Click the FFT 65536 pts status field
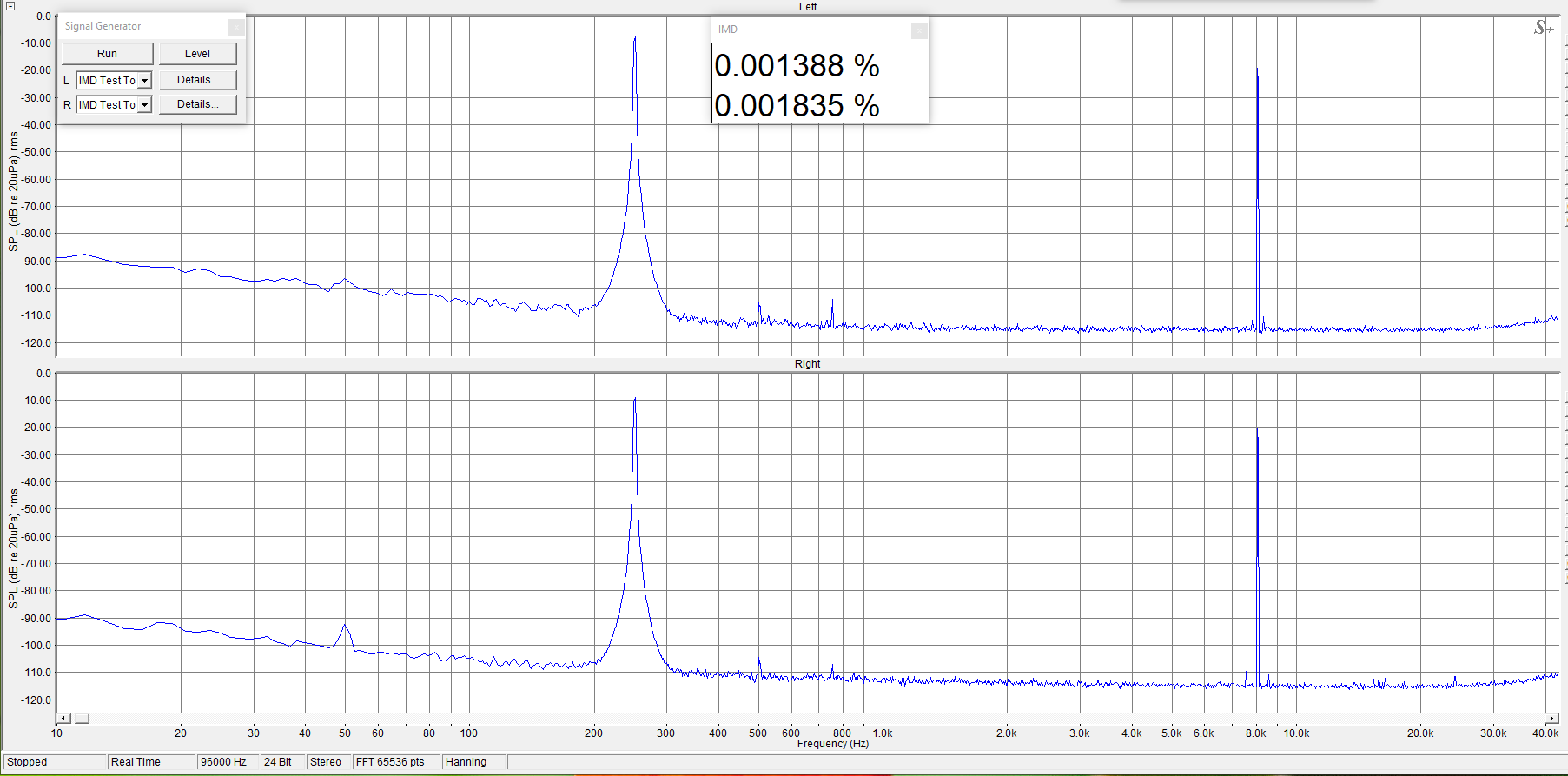Viewport: 1568px width, 776px height. 390,762
